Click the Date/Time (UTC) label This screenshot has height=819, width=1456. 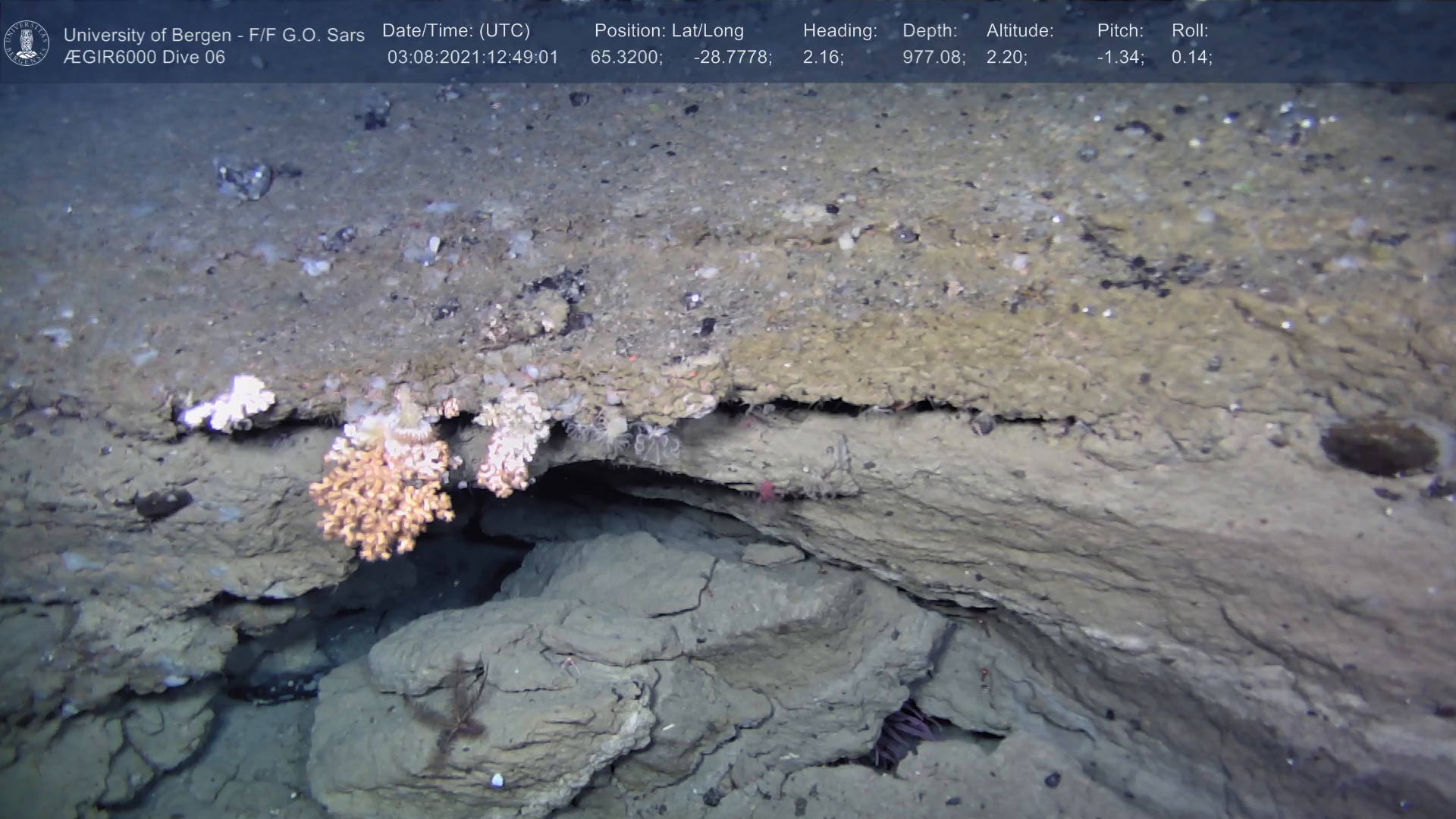[456, 31]
